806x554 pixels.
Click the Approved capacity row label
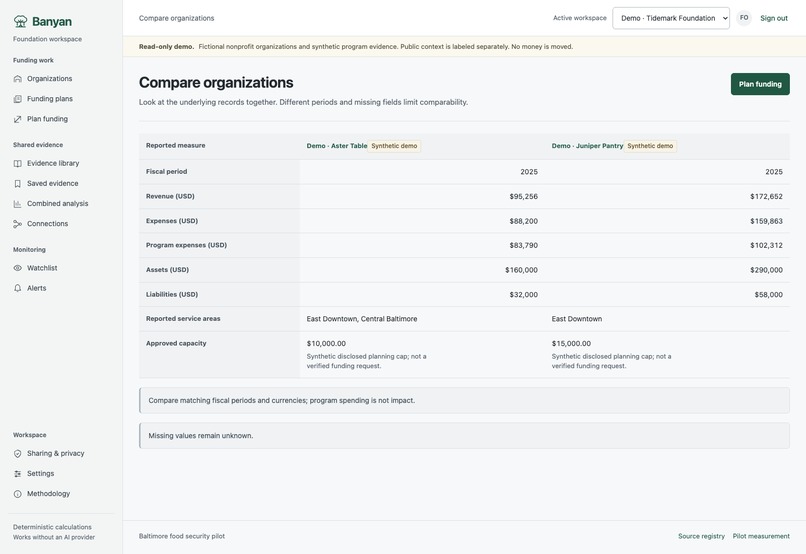(x=176, y=343)
